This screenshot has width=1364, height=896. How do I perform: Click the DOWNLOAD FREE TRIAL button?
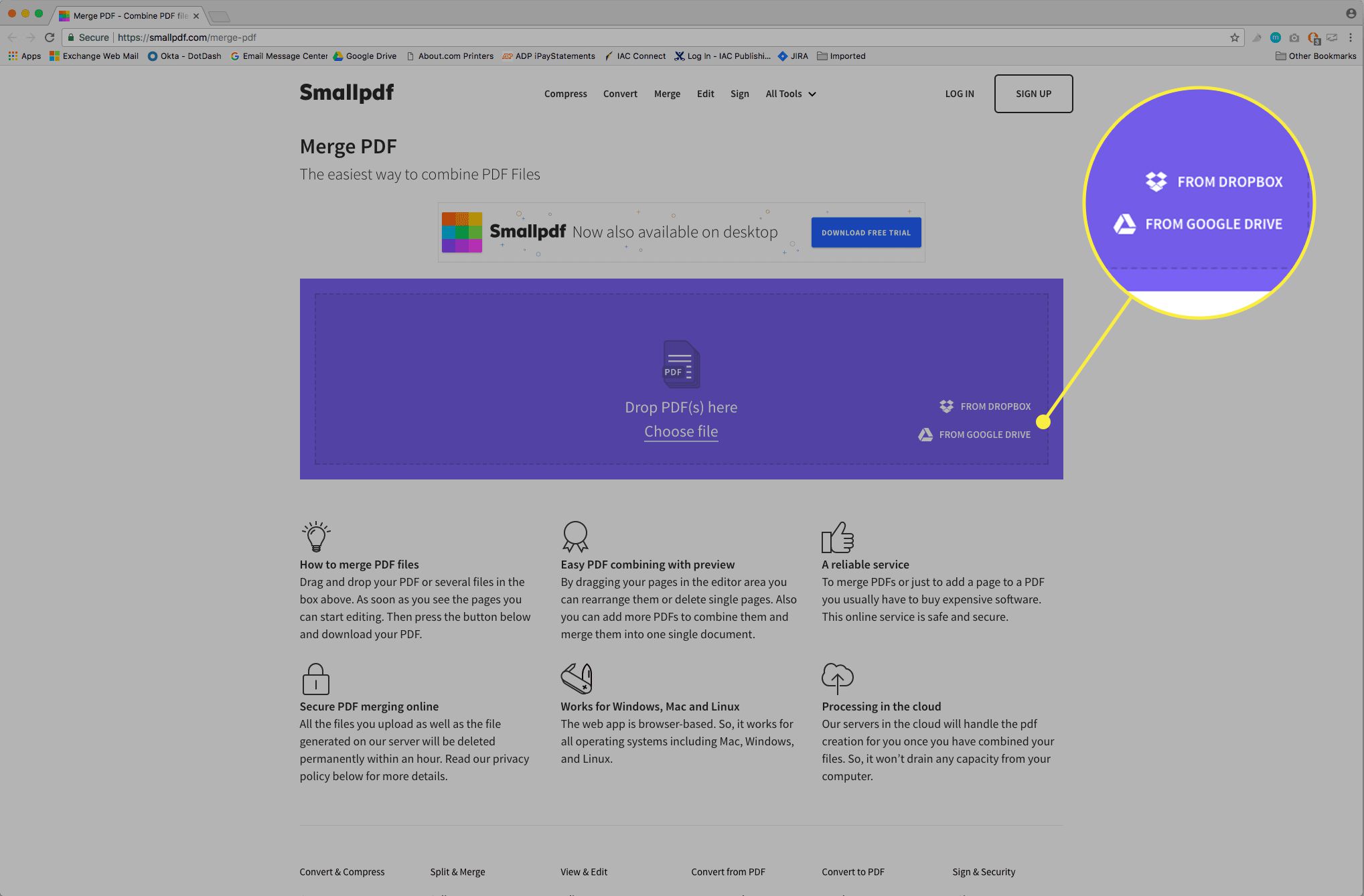(x=865, y=232)
